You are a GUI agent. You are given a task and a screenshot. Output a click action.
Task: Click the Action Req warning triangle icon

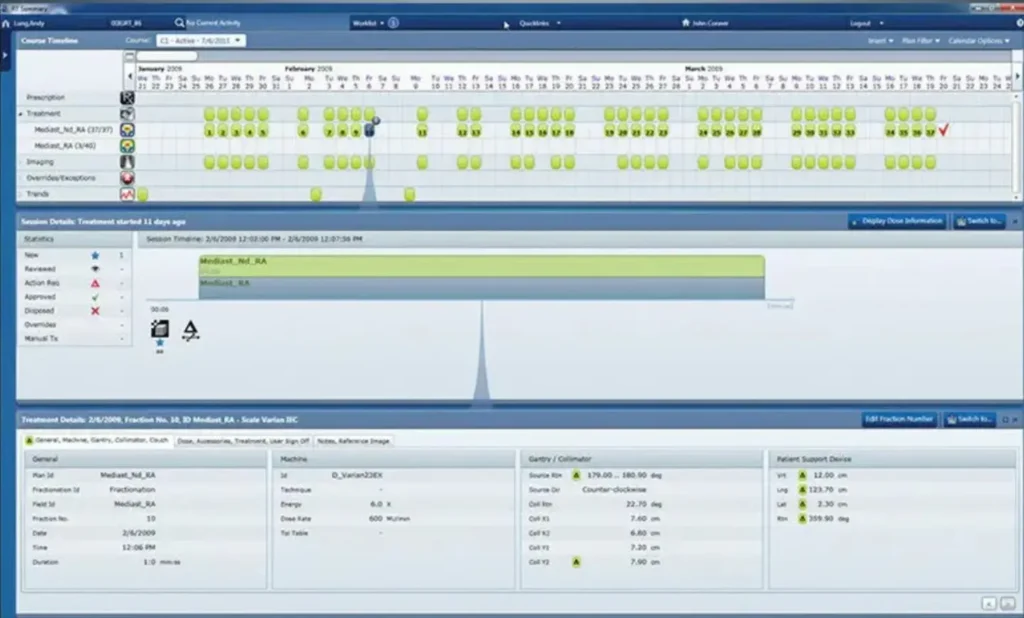[95, 283]
